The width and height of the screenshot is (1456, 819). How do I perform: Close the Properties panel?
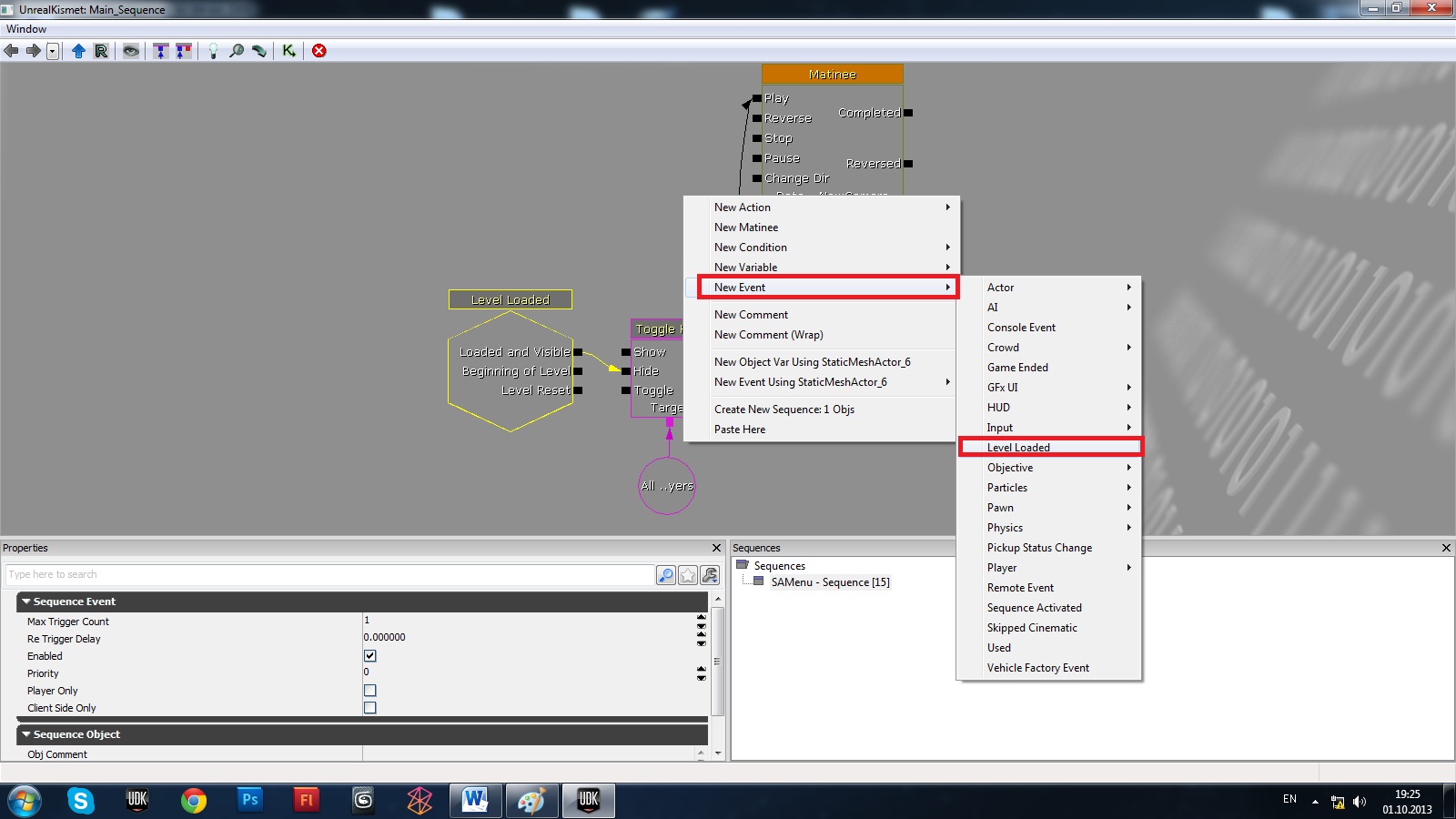pos(716,548)
